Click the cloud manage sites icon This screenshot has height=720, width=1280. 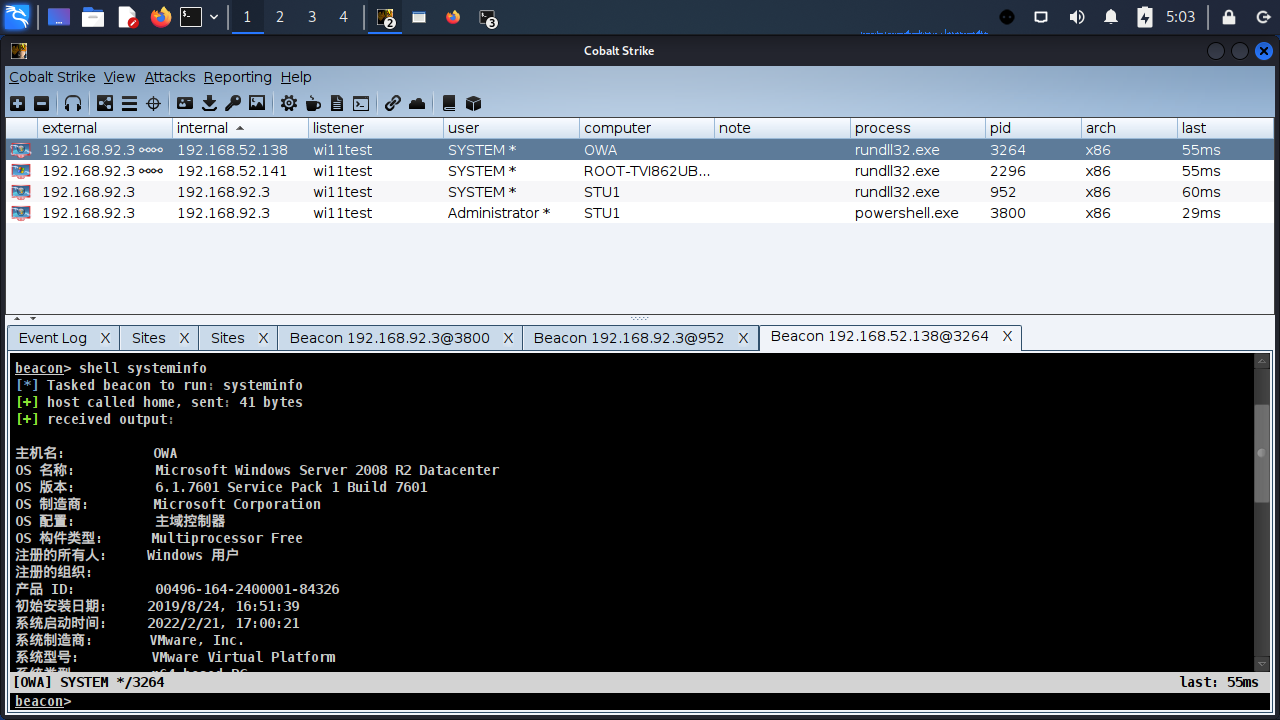click(x=417, y=103)
